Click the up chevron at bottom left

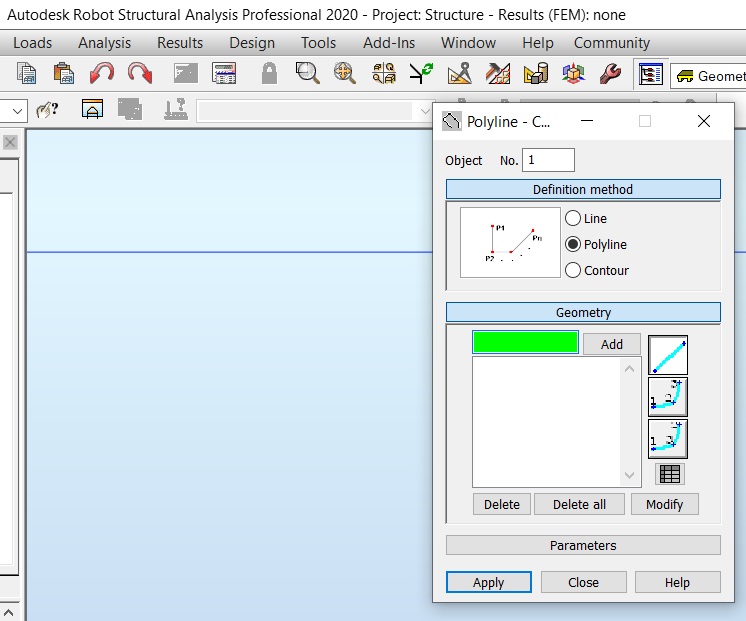coord(9,611)
